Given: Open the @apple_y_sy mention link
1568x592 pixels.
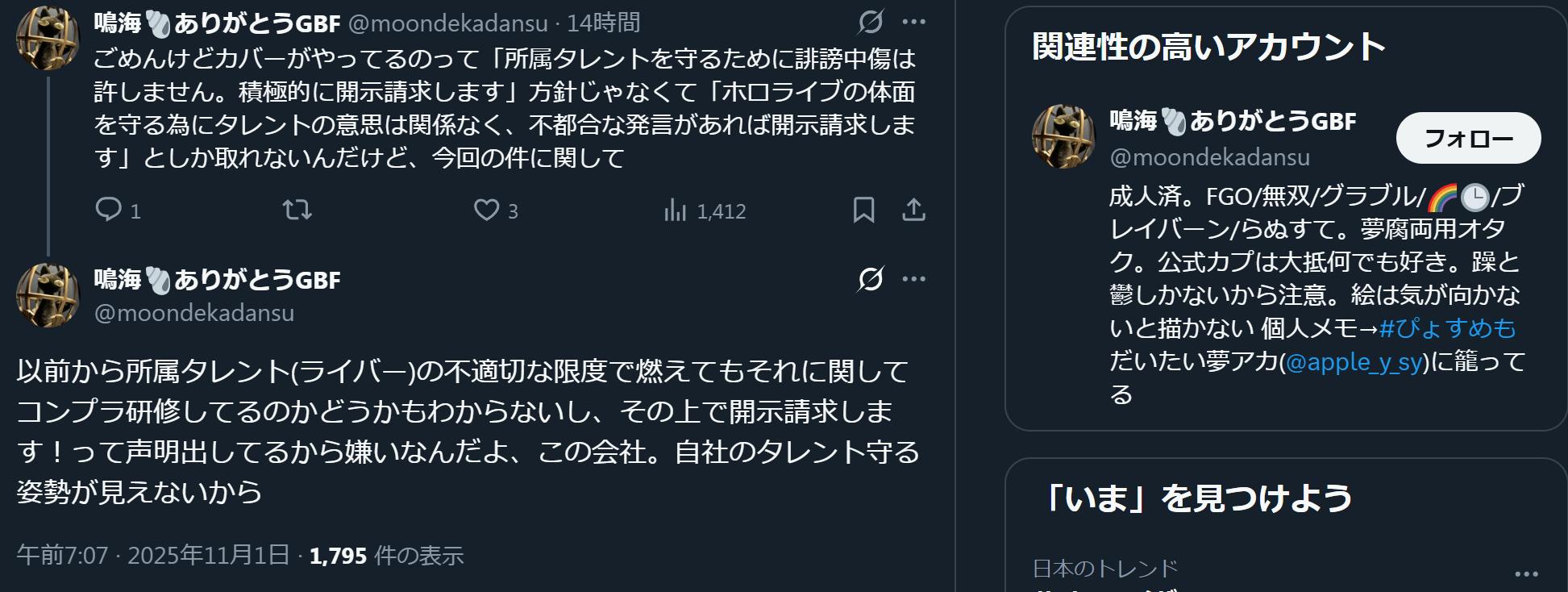Looking at the screenshot, I should (x=1354, y=362).
